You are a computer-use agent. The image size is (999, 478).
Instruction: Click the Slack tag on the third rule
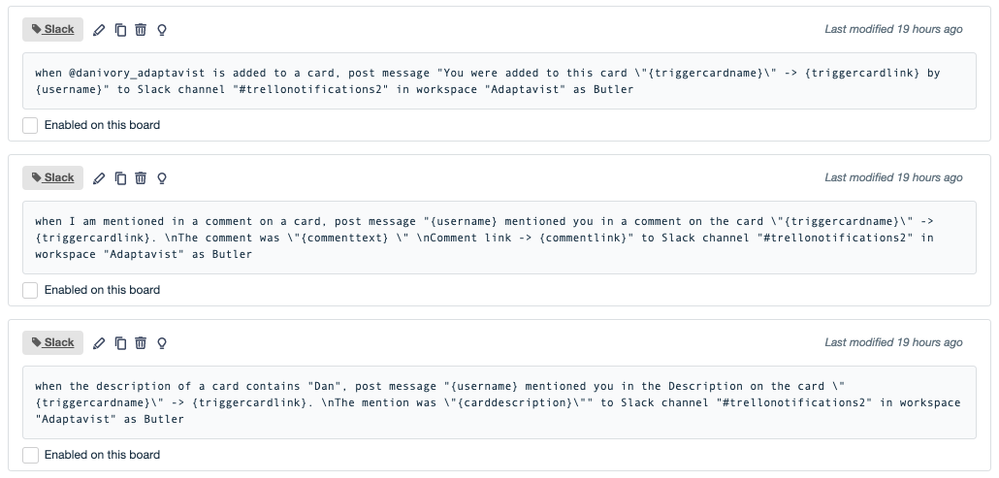pyautogui.click(x=53, y=343)
